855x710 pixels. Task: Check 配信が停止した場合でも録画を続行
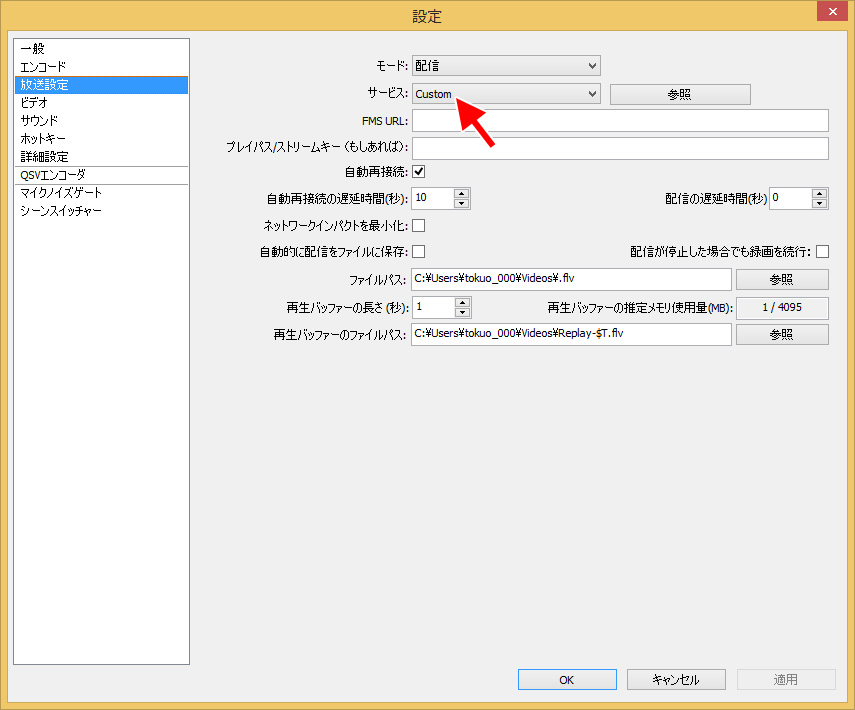tap(822, 251)
